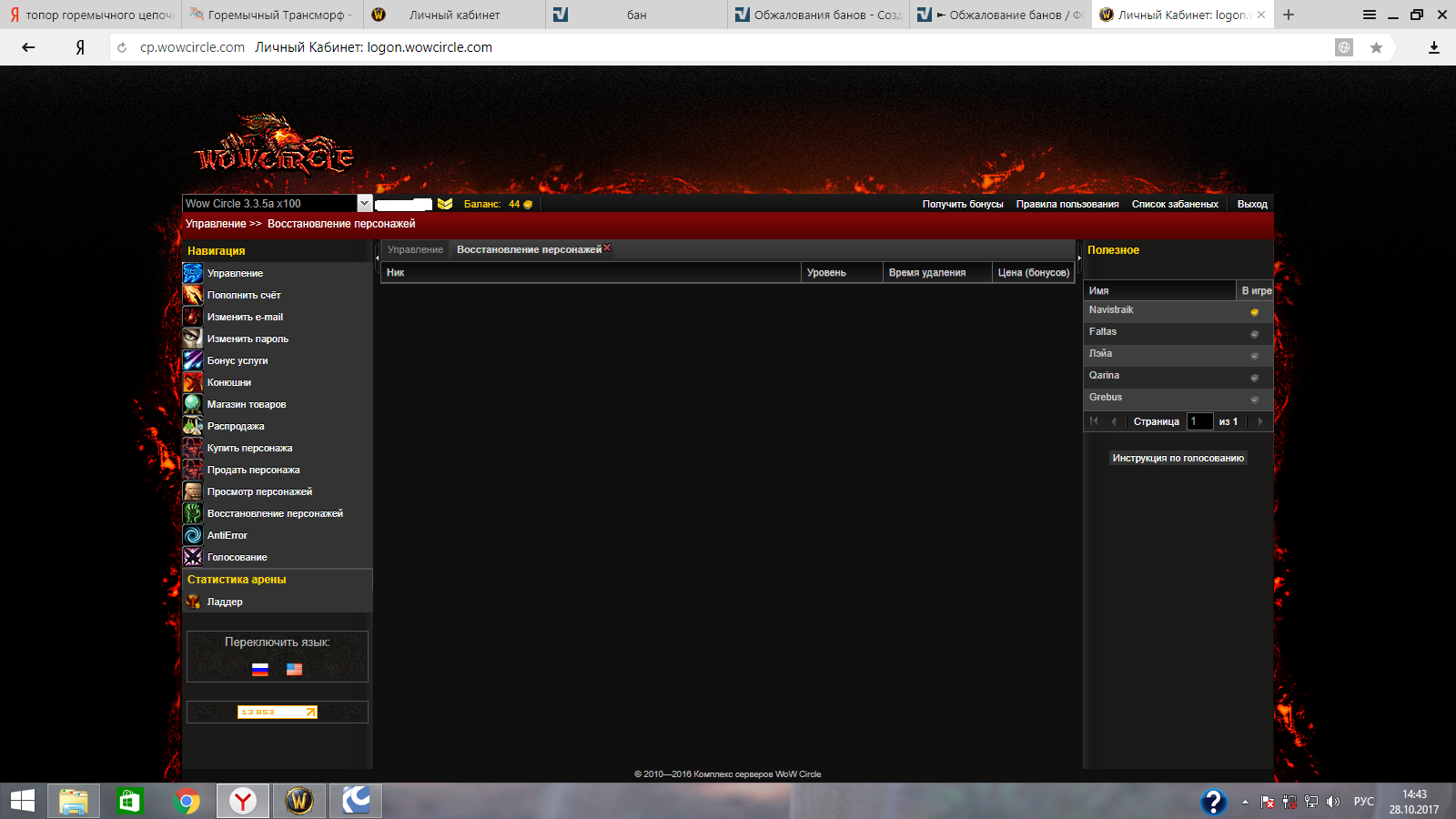The image size is (1456, 819).
Task: Switch language with the Russian flag
Action: pyautogui.click(x=260, y=670)
